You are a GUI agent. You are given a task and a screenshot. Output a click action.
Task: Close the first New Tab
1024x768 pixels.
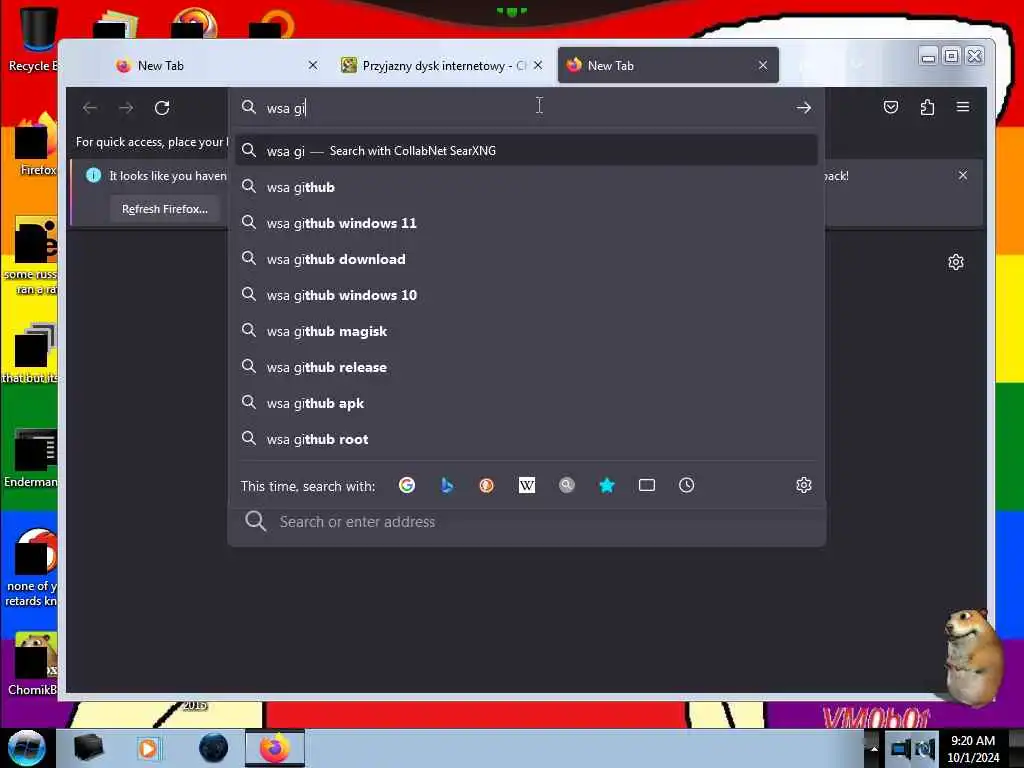tap(313, 65)
